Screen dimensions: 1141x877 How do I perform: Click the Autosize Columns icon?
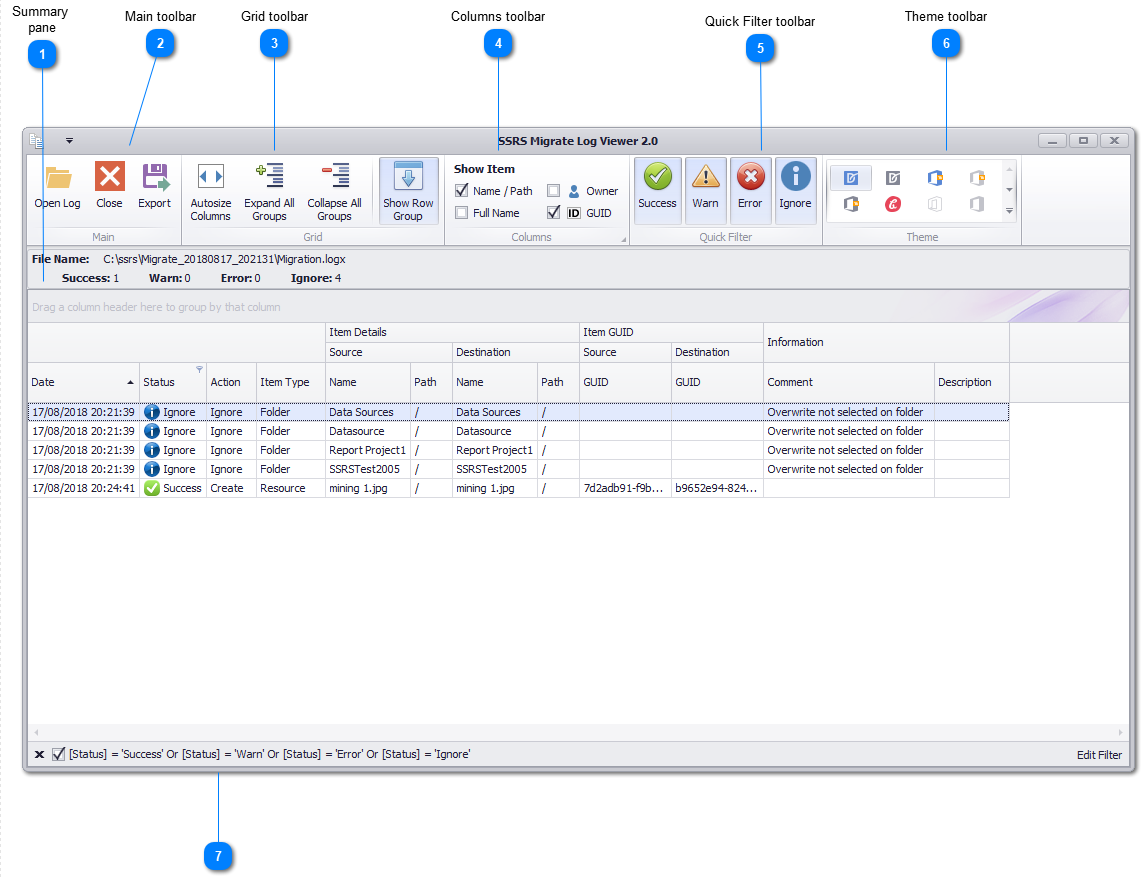point(211,176)
